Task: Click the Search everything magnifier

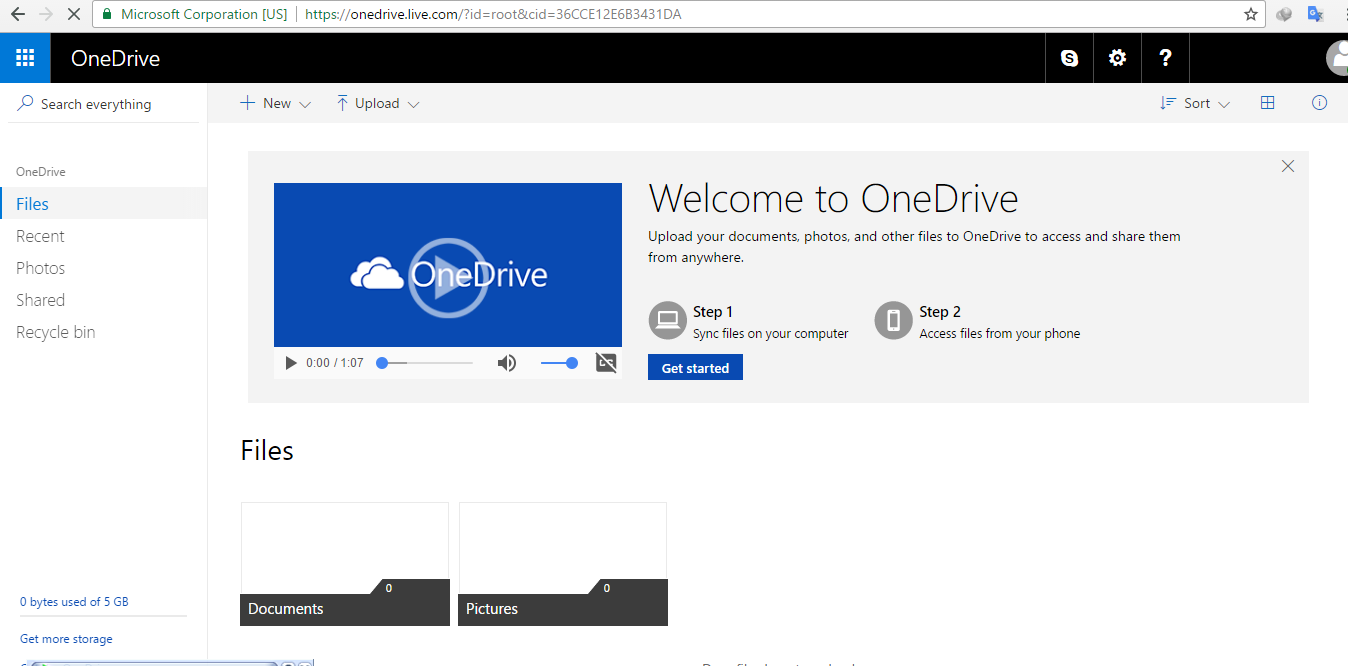Action: tap(23, 103)
